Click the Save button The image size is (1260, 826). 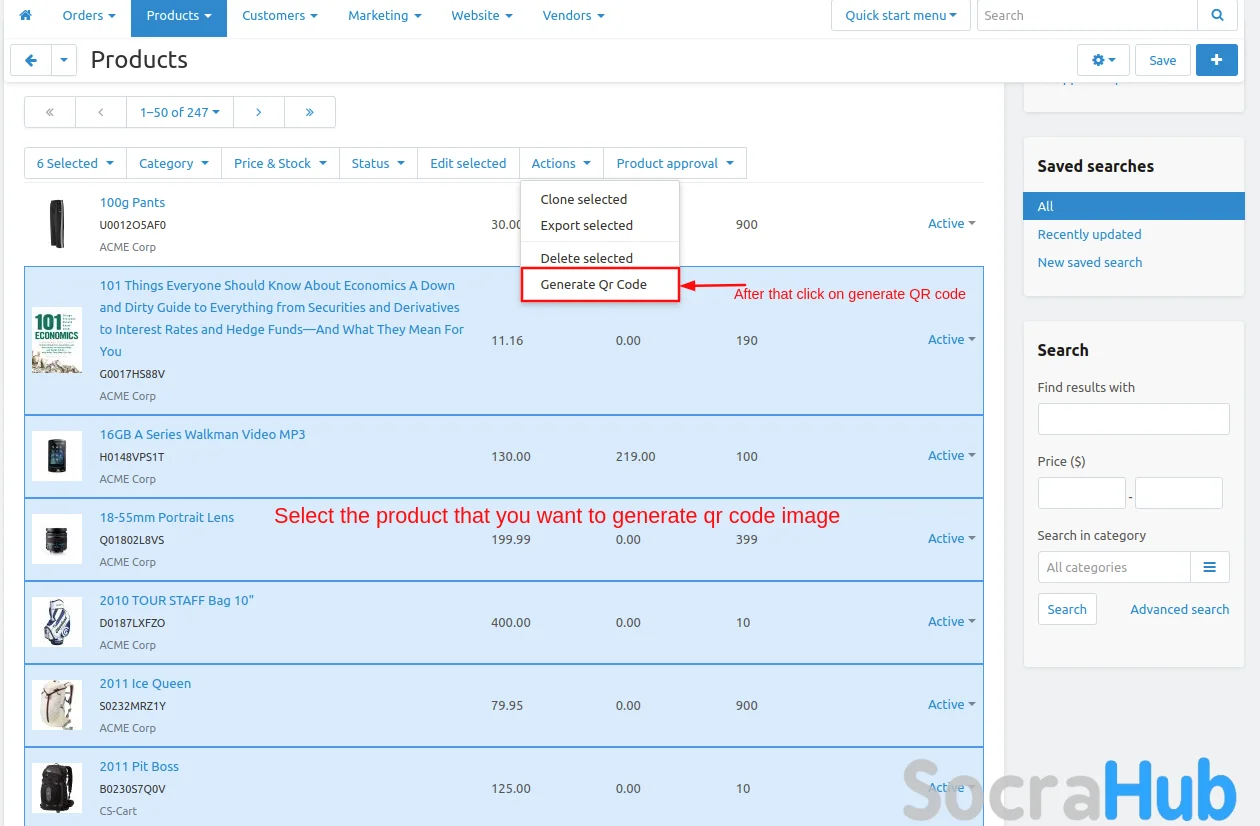point(1162,60)
